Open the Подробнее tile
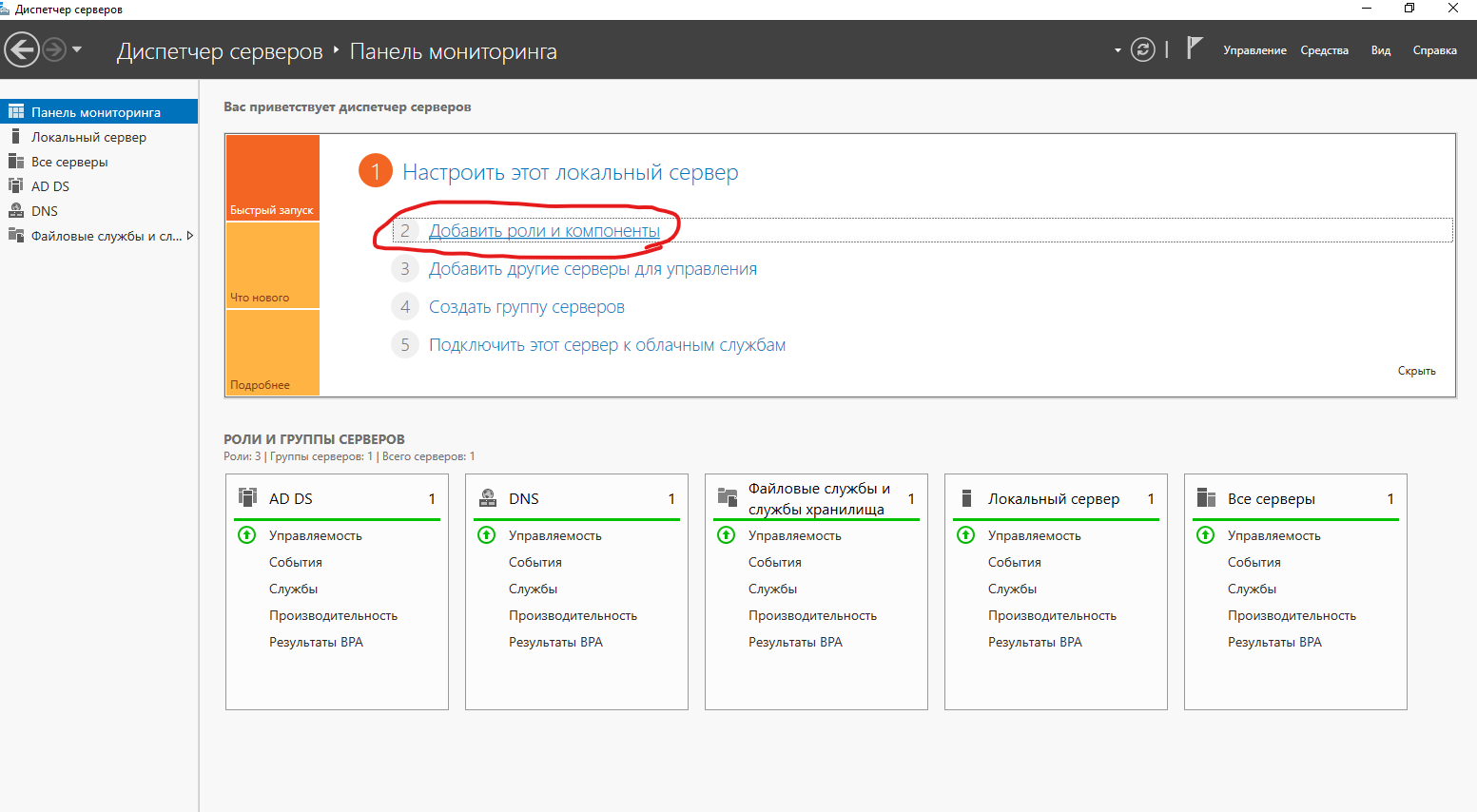This screenshot has width=1477, height=812. click(272, 352)
